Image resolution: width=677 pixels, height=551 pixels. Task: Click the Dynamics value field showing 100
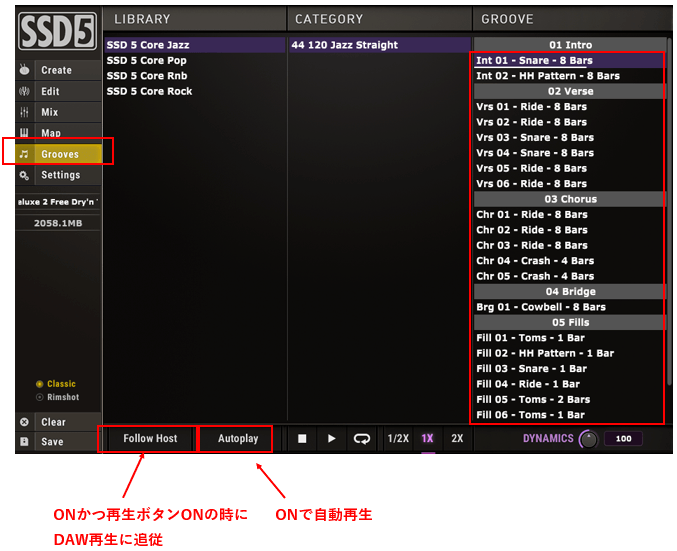623,439
